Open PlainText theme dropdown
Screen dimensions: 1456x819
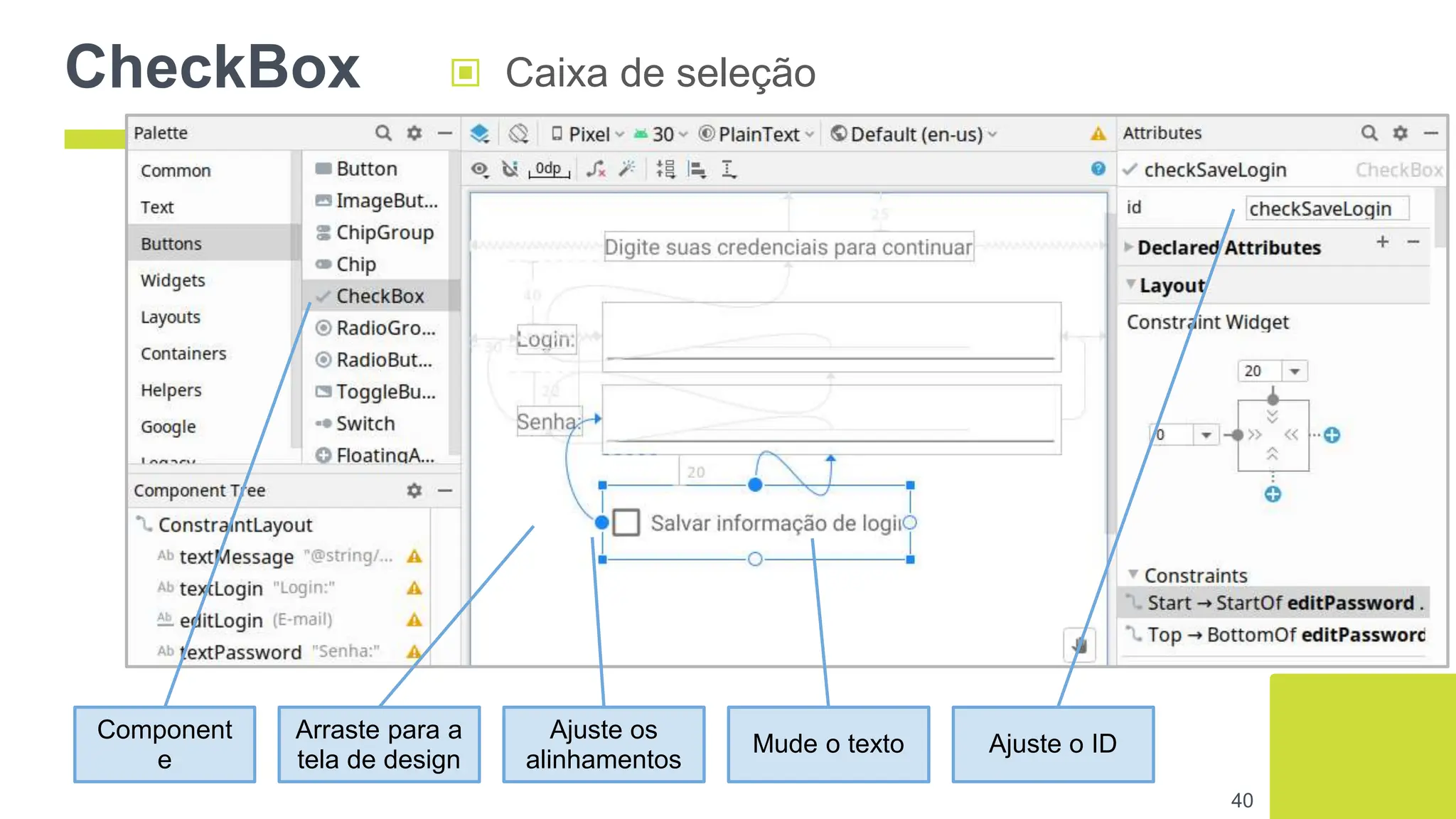pos(756,134)
